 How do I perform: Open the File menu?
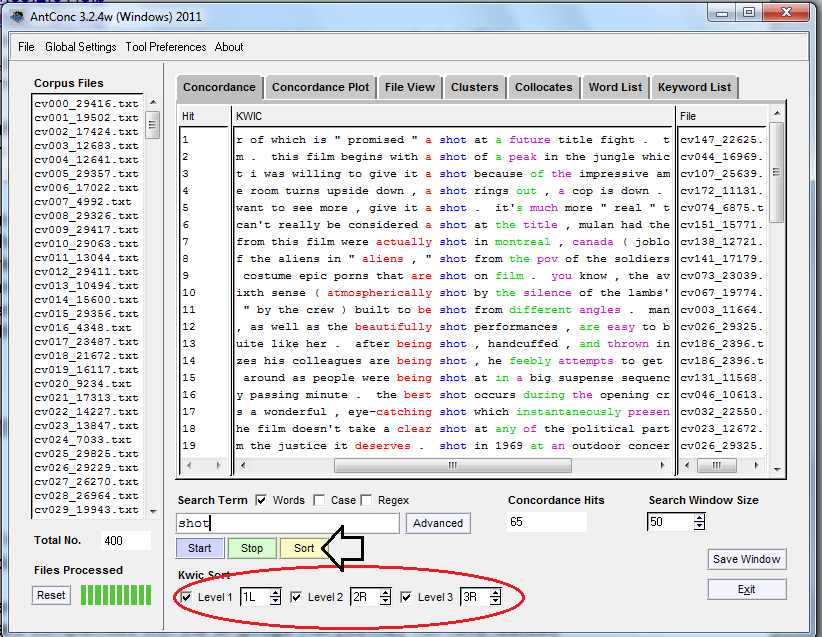click(x=26, y=47)
